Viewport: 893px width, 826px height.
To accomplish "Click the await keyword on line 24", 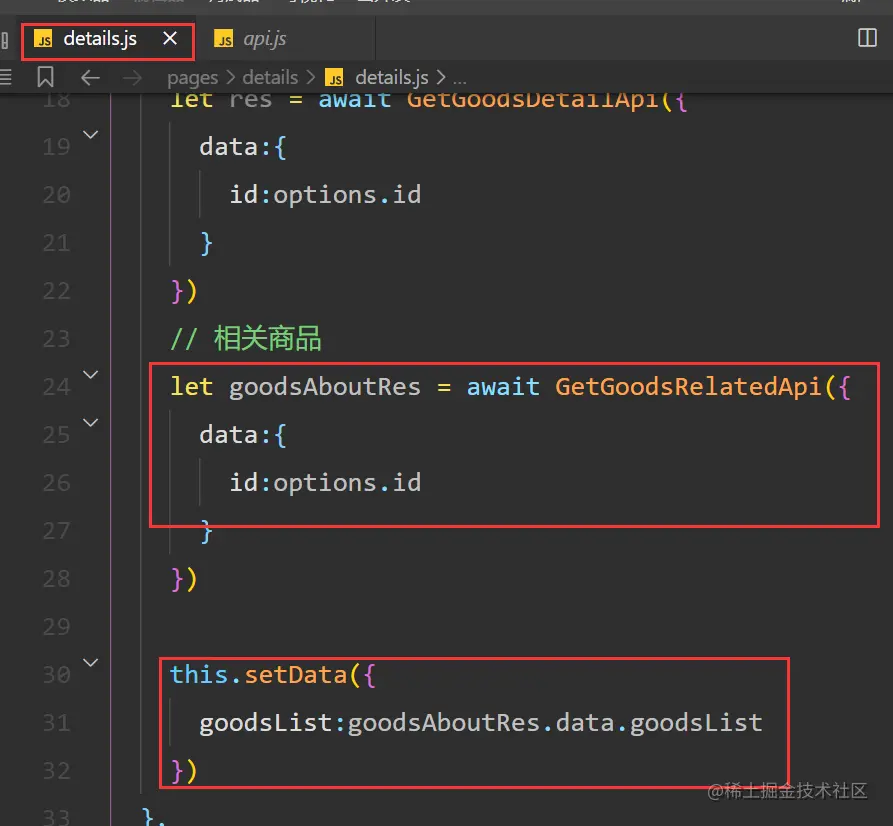I will pos(503,387).
